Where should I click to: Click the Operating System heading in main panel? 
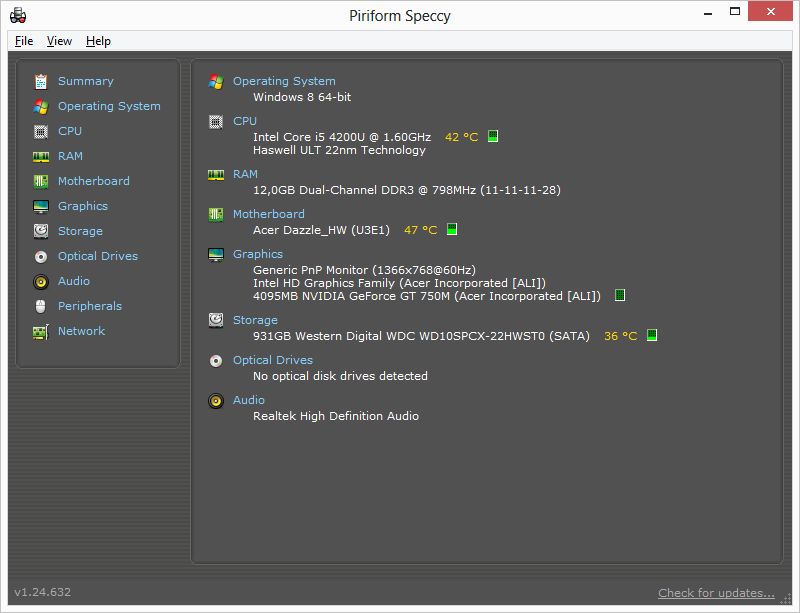click(x=284, y=81)
